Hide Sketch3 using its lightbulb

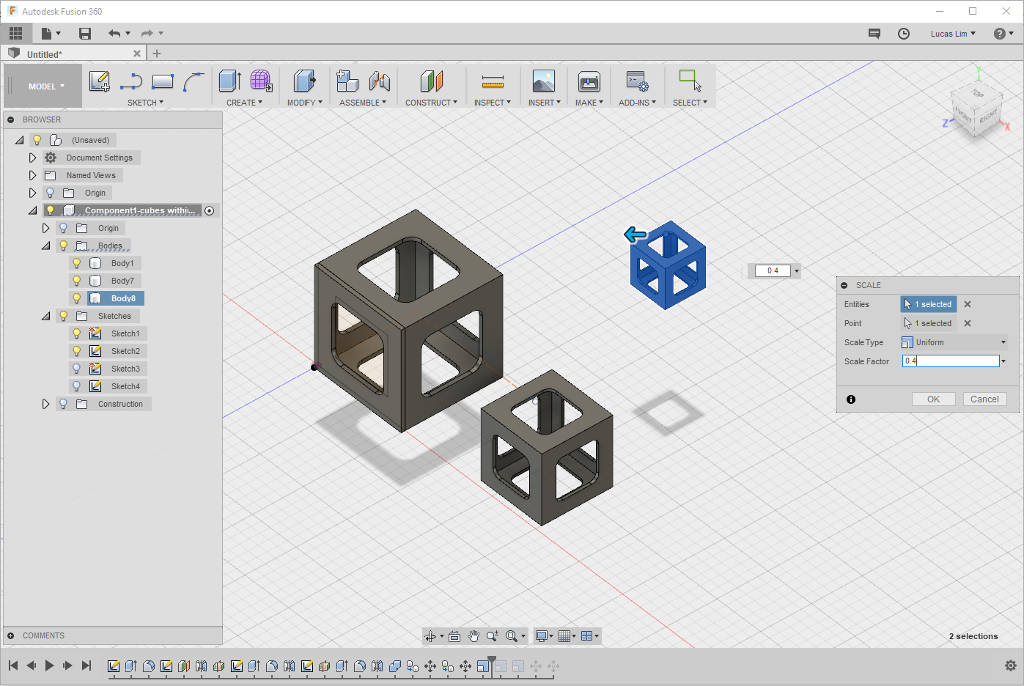(x=76, y=369)
